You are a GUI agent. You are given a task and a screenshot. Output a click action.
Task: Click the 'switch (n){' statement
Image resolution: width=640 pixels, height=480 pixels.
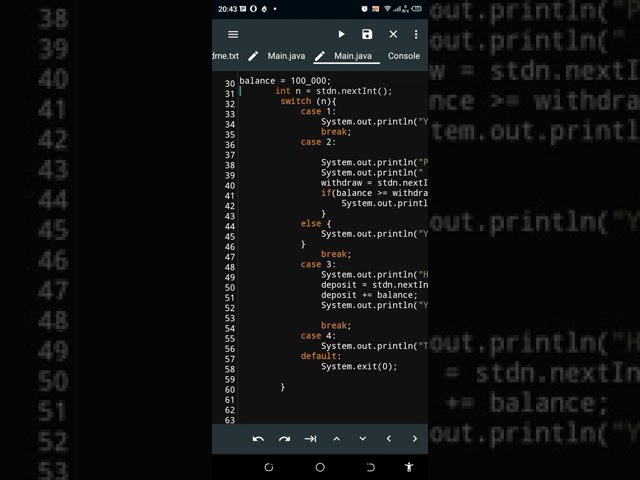(308, 101)
